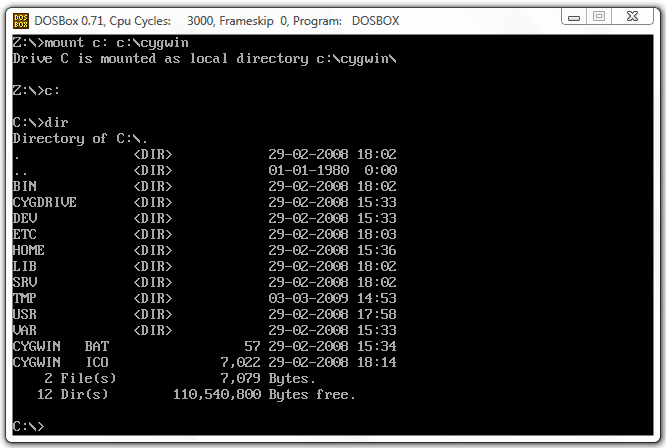Click the 01-01-1980 date of '..' entry
Image resolution: width=666 pixels, height=448 pixels.
pyautogui.click(x=308, y=170)
